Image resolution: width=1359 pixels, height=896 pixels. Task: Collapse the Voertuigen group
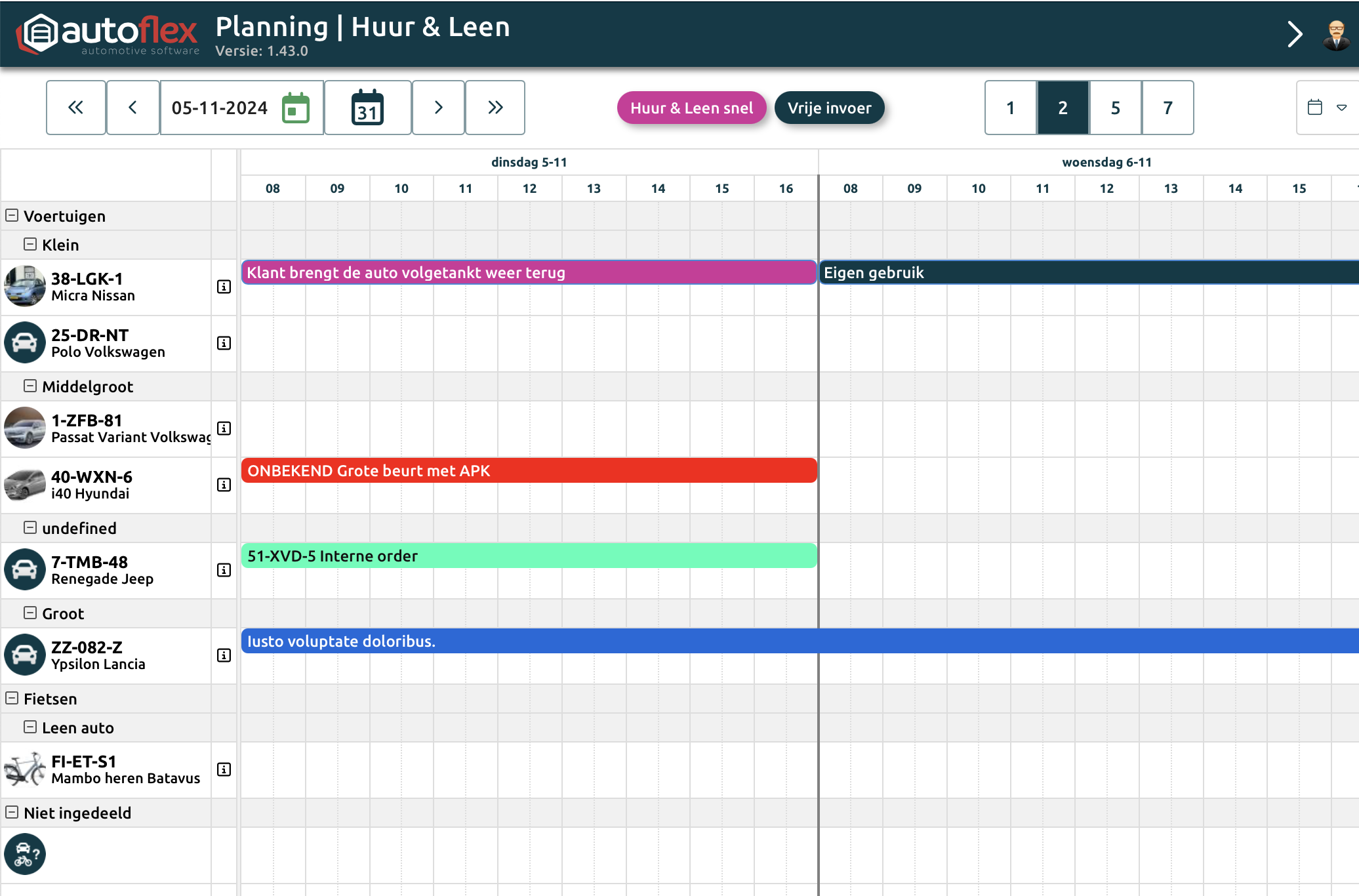[x=12, y=215]
